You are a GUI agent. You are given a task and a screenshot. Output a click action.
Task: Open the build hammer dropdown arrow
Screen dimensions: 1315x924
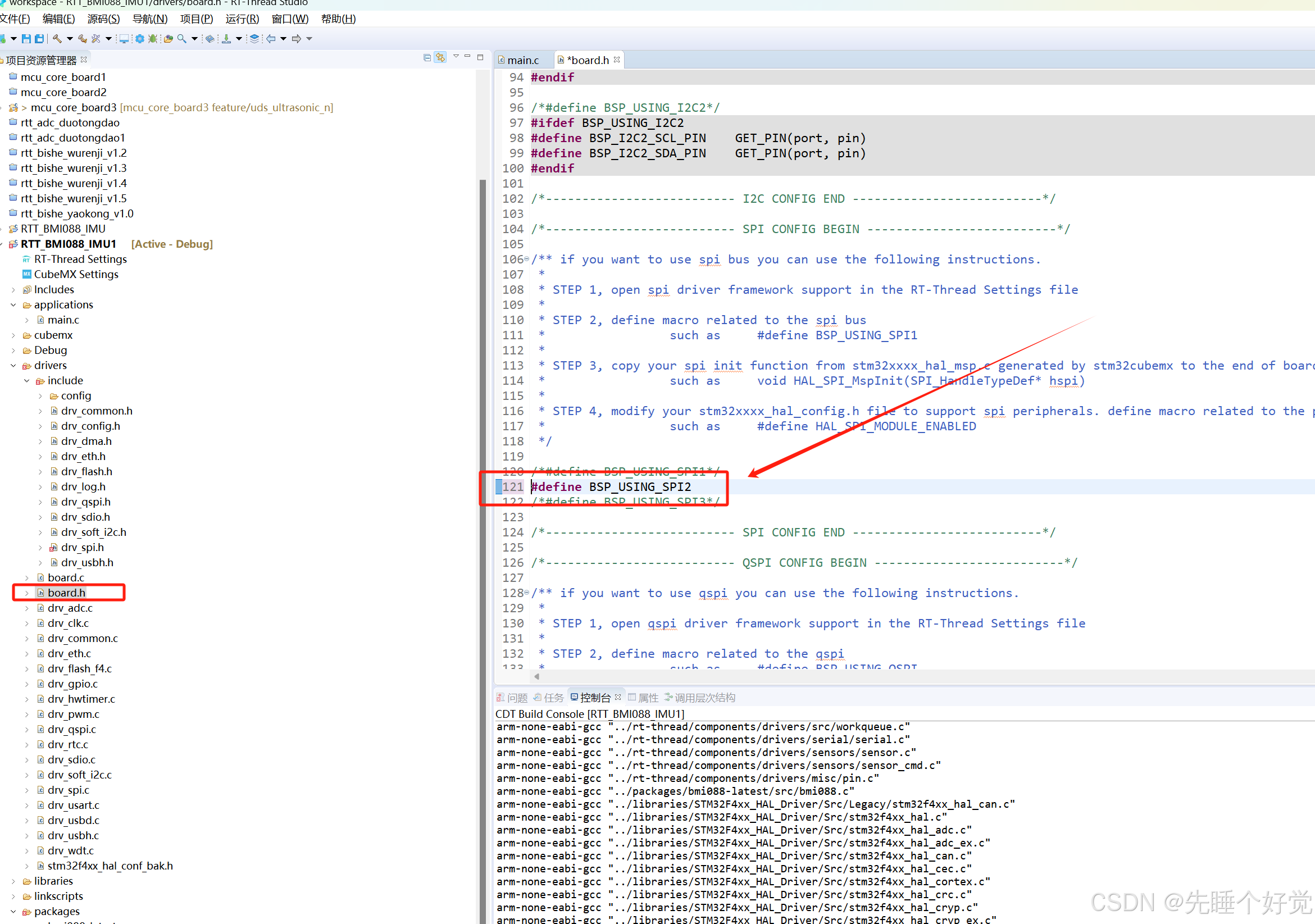[70, 39]
